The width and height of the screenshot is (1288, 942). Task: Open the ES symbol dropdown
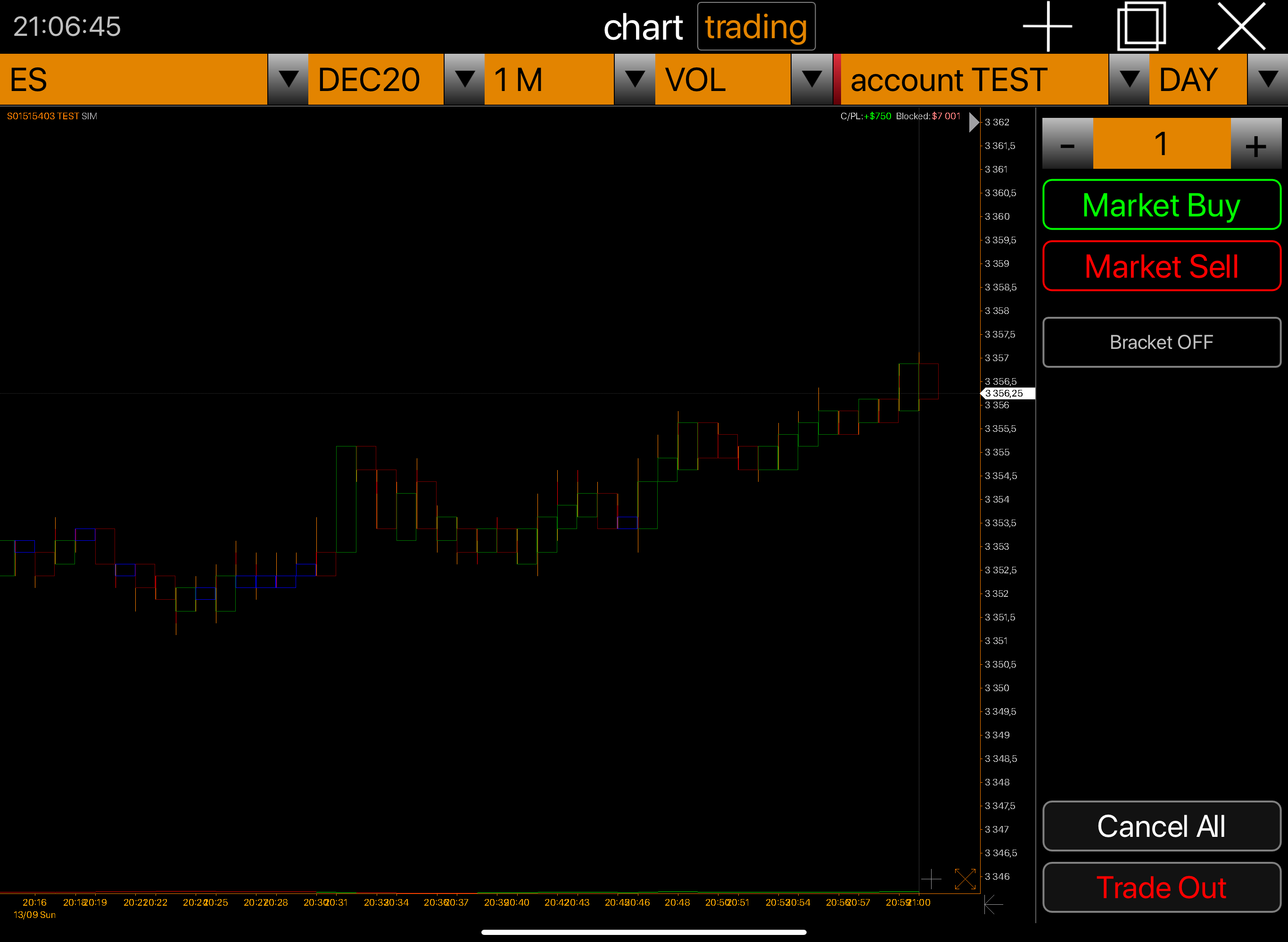[288, 80]
